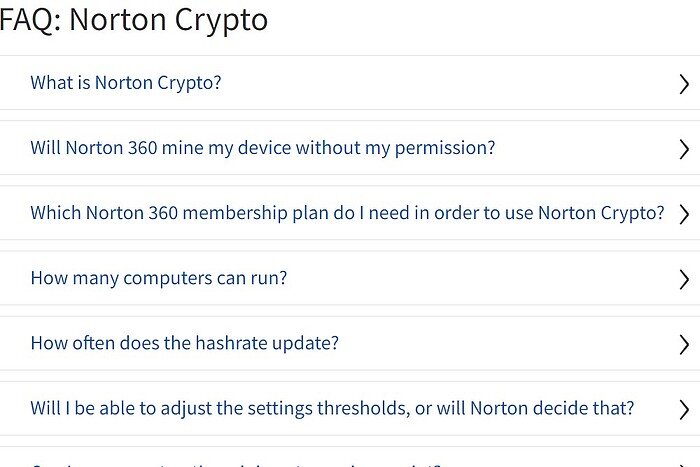
Task: Click arrow icon for 'How many computers can run?'
Action: pos(684,279)
